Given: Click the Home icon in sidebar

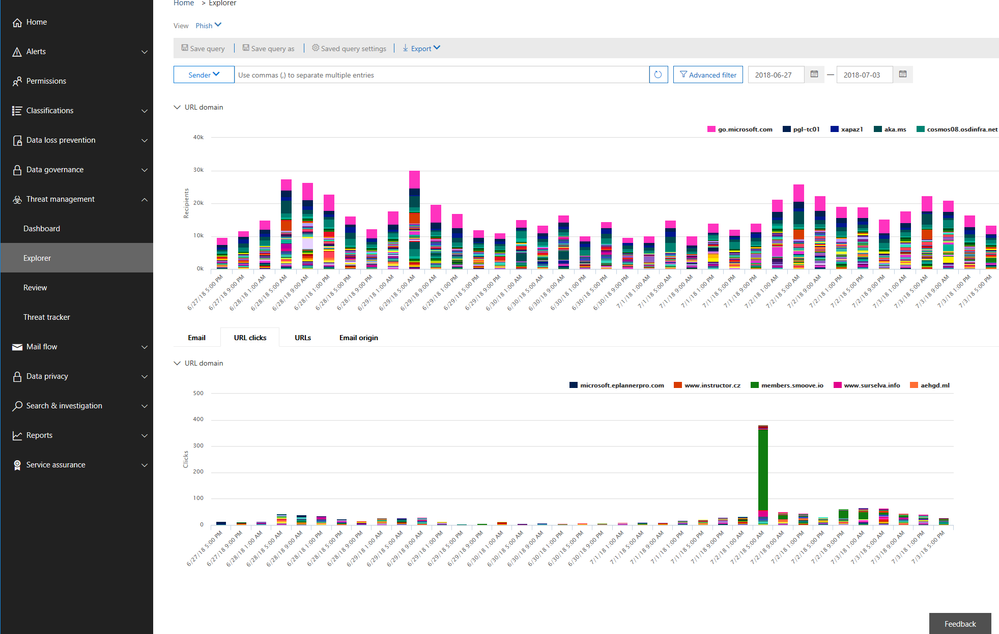Looking at the screenshot, I should tap(17, 22).
